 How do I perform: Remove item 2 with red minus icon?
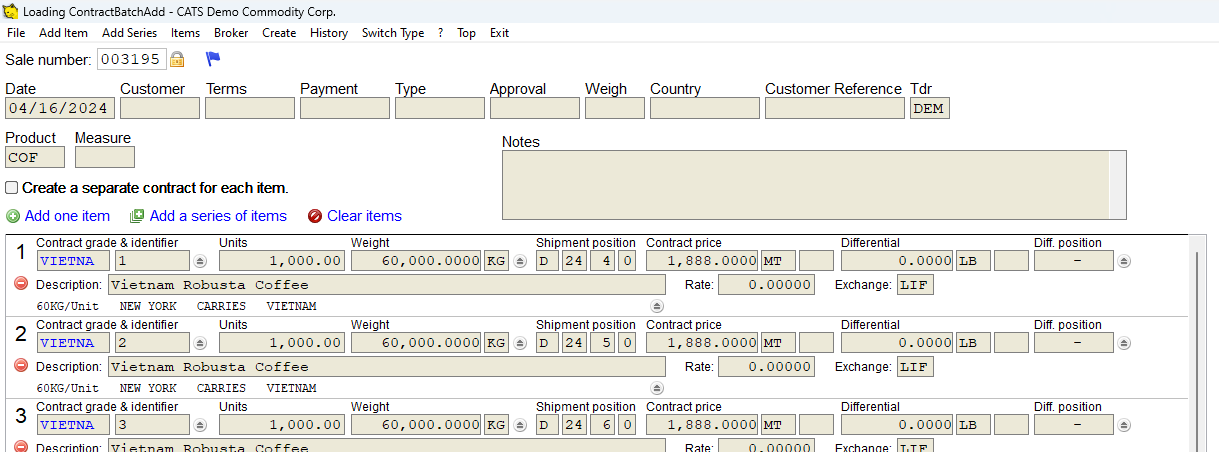[21, 366]
